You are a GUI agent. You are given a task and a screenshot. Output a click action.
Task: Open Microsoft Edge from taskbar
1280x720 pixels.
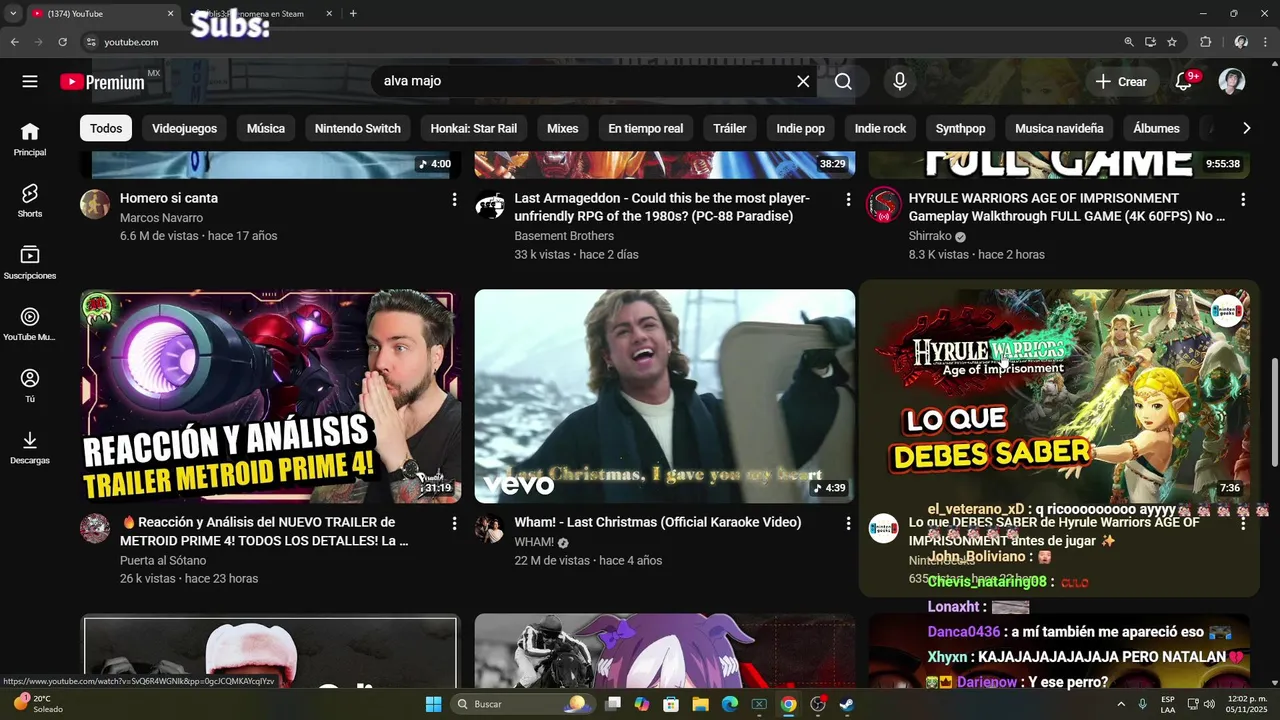click(730, 704)
